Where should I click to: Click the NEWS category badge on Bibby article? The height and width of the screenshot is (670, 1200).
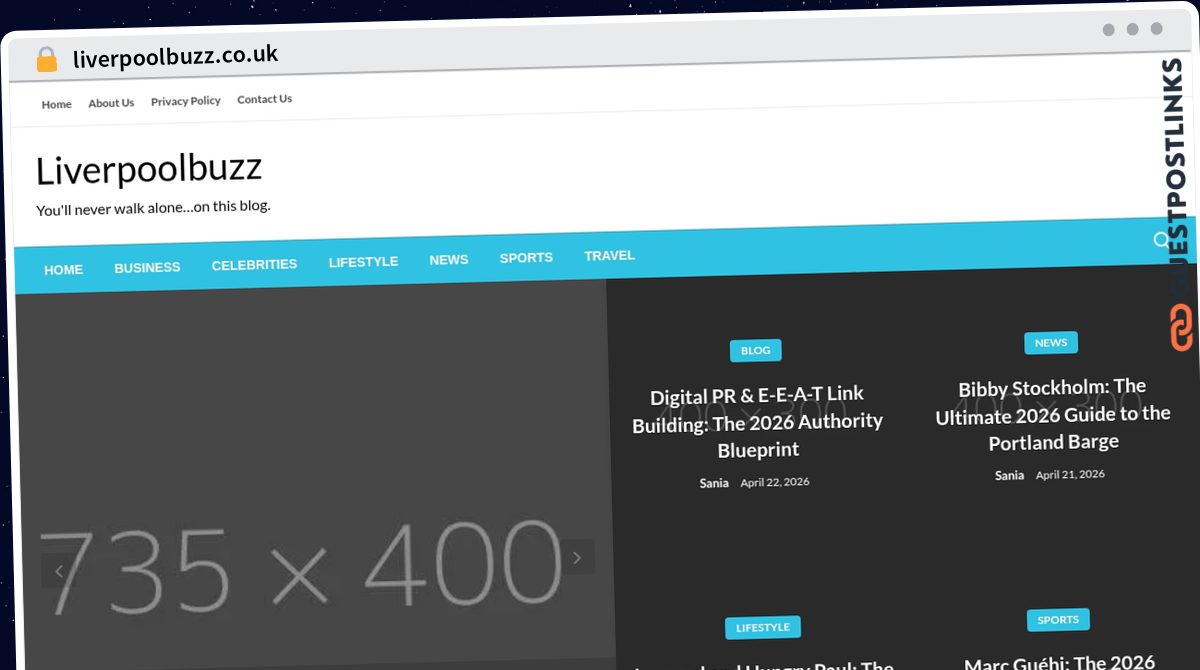(1051, 342)
